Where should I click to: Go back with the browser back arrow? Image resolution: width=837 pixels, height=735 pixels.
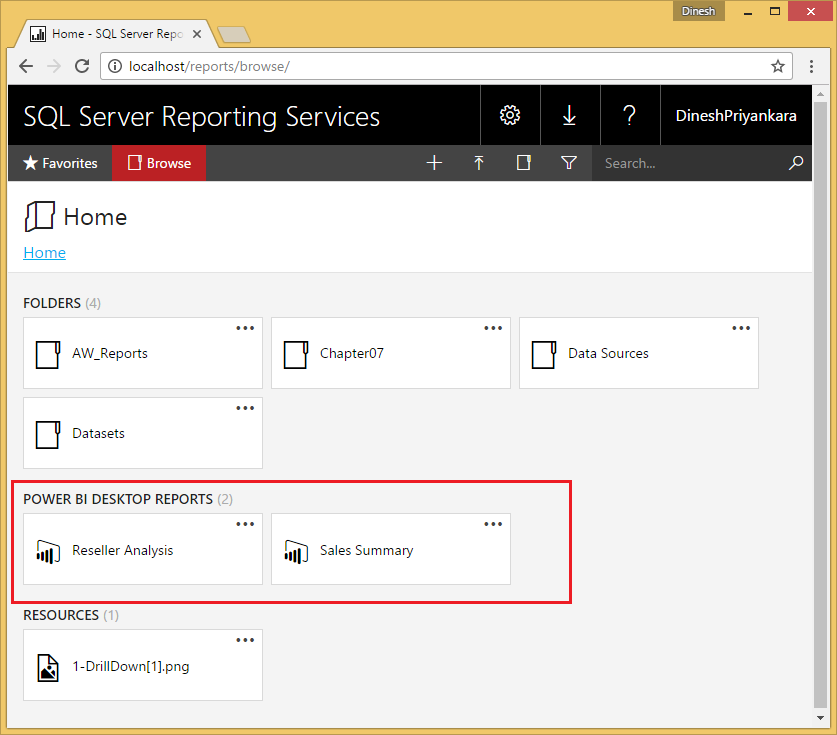[26, 66]
